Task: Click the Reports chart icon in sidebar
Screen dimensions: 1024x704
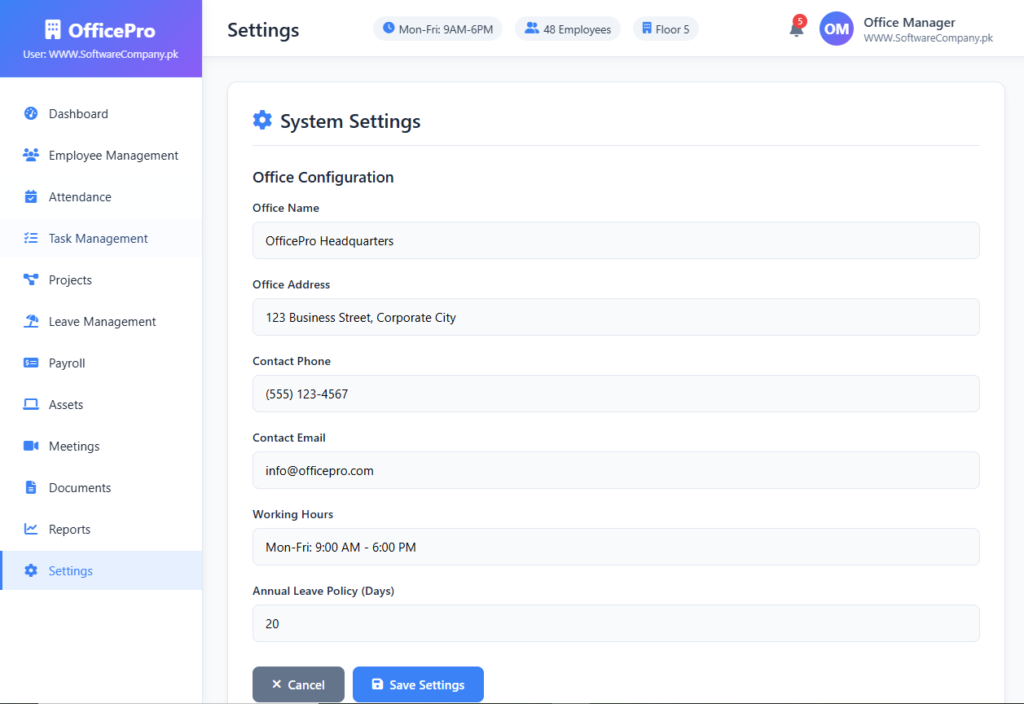Action: [31, 529]
